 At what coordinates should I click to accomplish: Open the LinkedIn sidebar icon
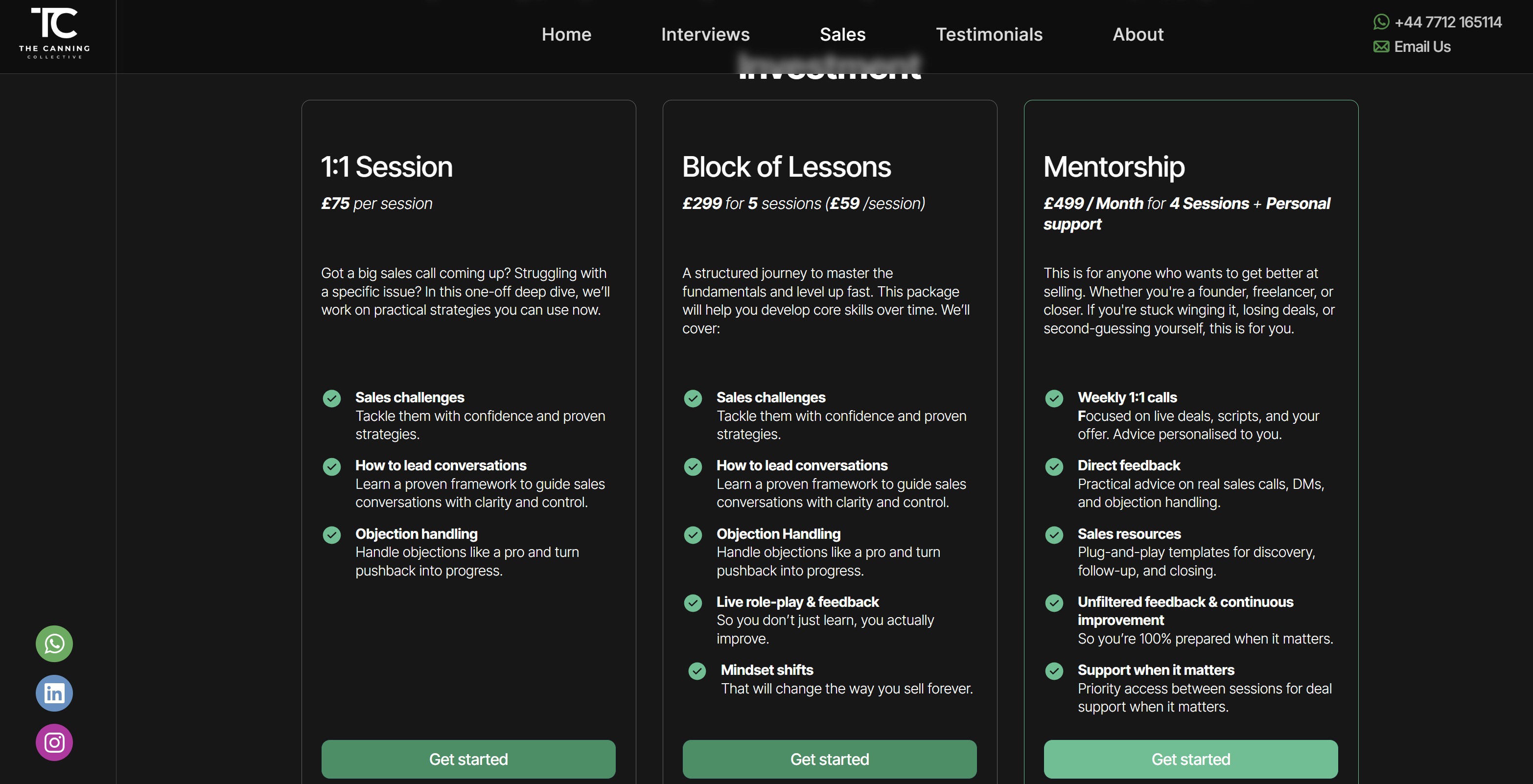tap(54, 693)
